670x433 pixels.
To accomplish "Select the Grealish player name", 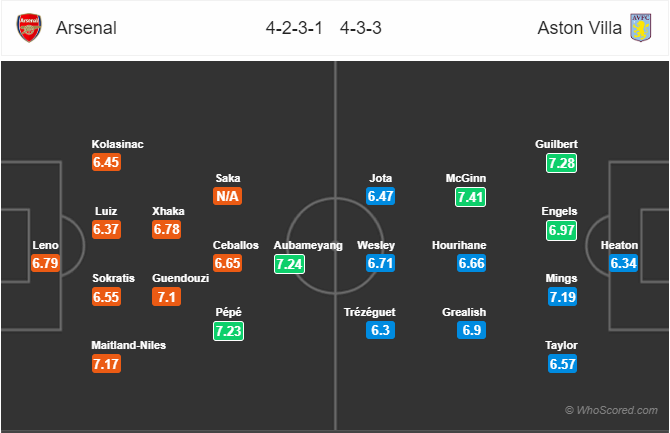I will 464,312.
